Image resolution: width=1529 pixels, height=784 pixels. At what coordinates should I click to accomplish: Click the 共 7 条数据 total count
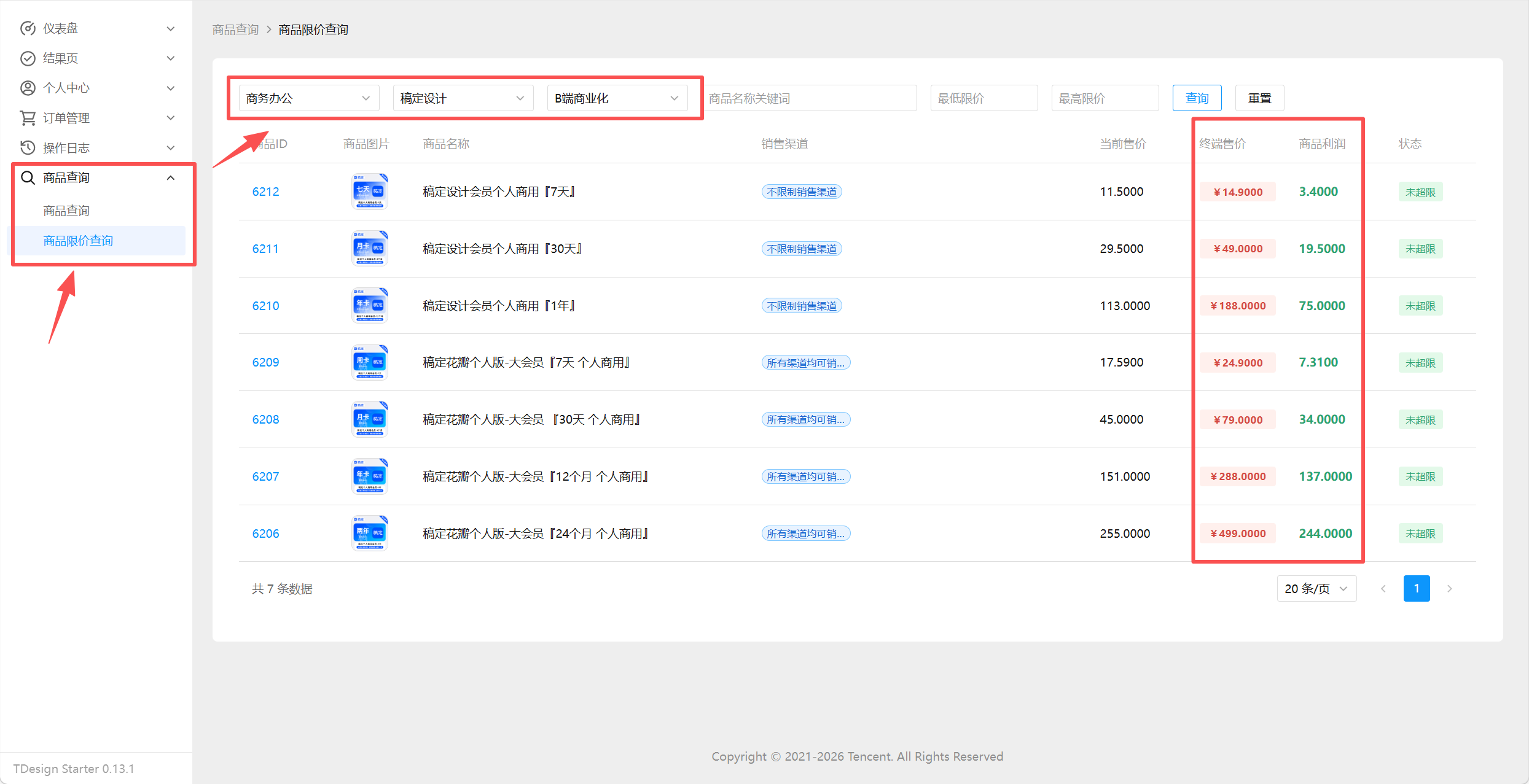[282, 589]
